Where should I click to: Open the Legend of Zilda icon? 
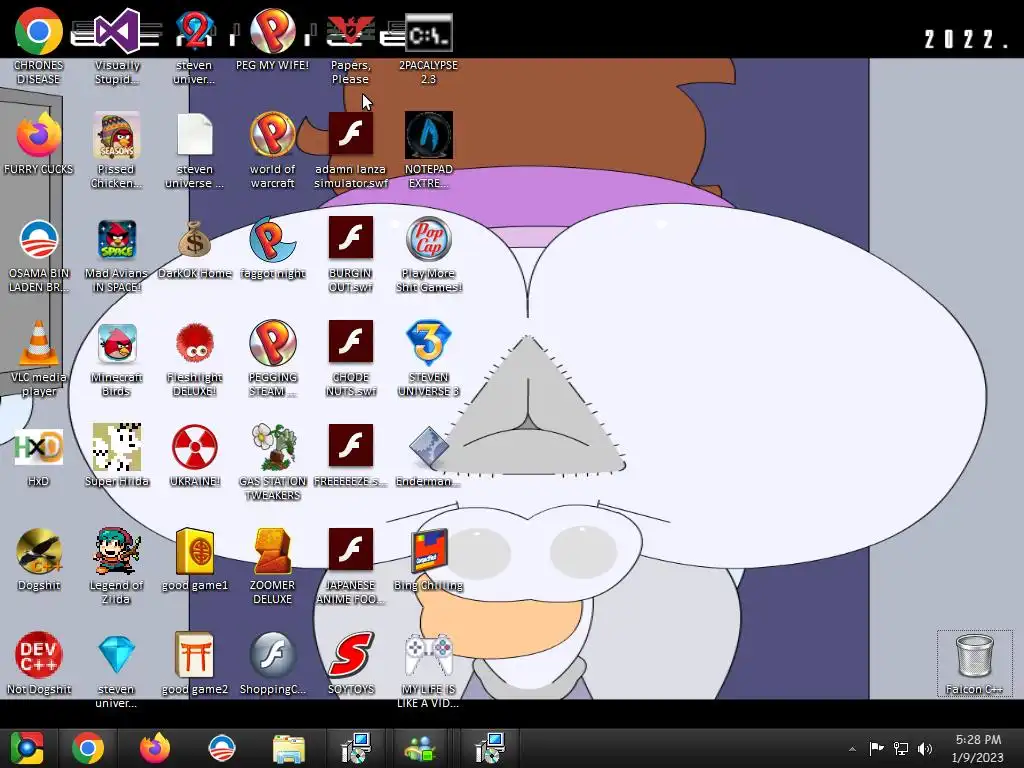[x=117, y=551]
